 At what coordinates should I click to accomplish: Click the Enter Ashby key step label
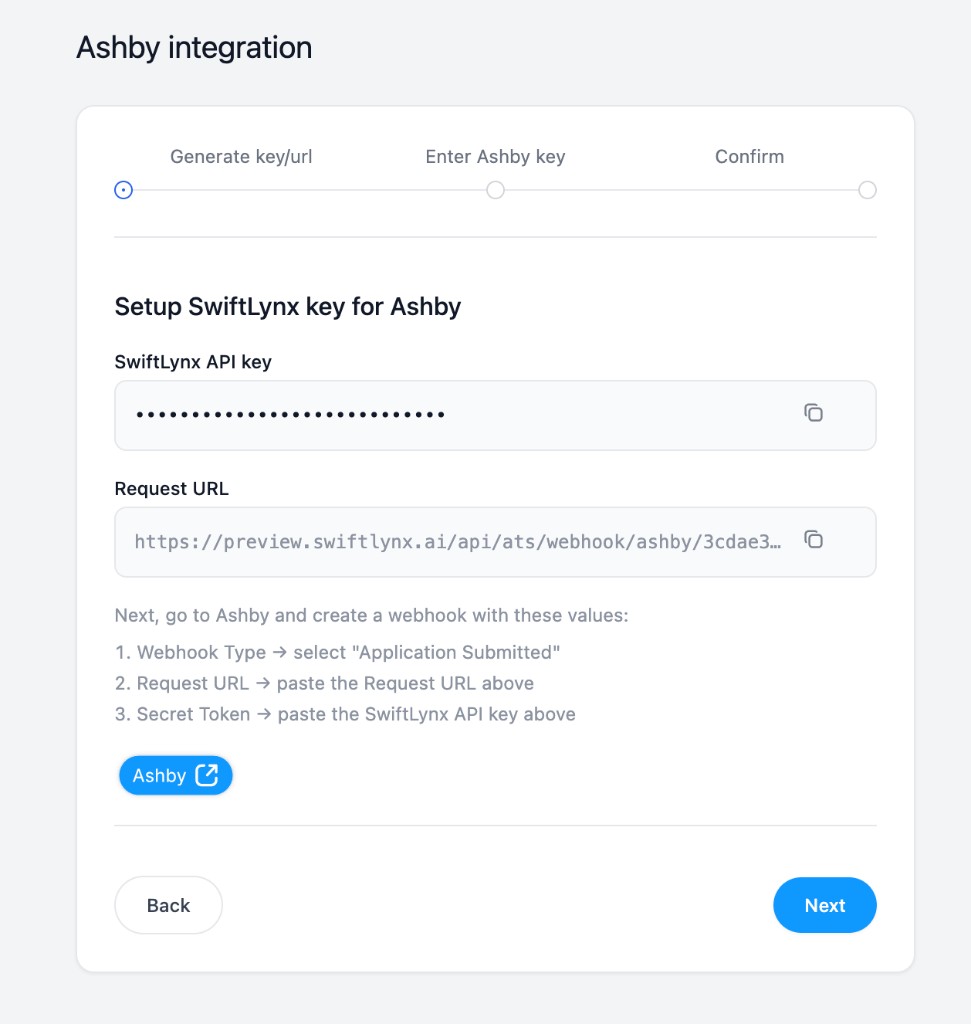pyautogui.click(x=495, y=156)
